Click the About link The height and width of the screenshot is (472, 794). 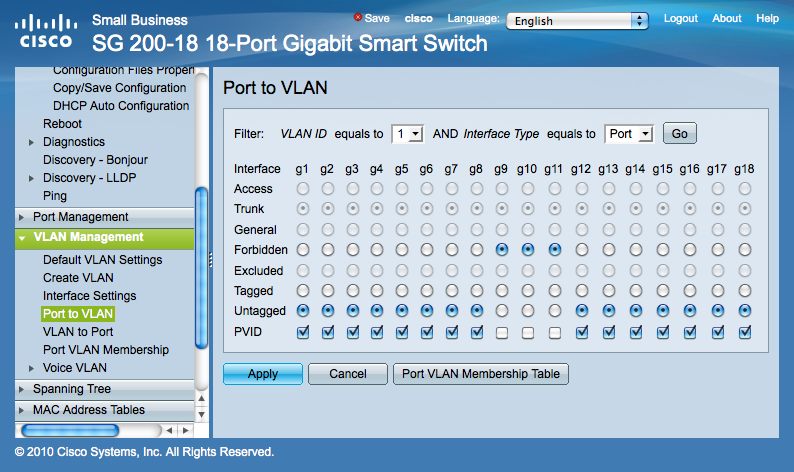727,18
